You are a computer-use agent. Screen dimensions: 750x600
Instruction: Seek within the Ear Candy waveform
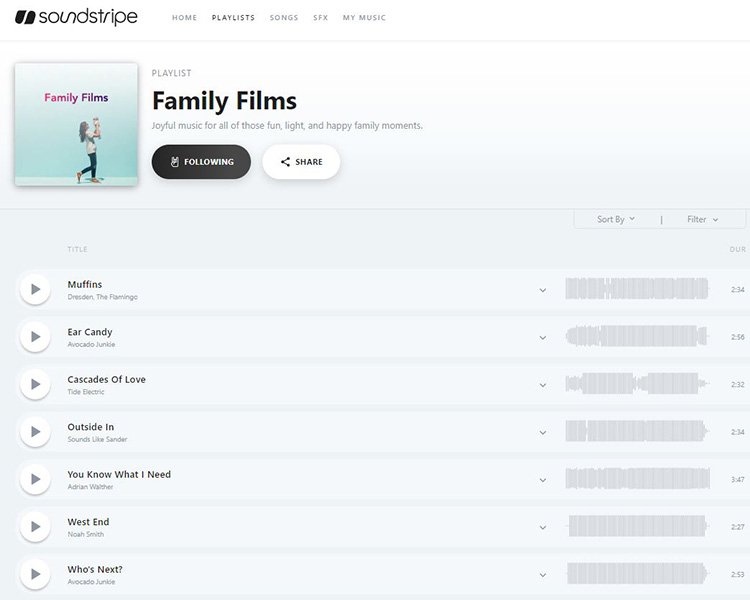637,336
